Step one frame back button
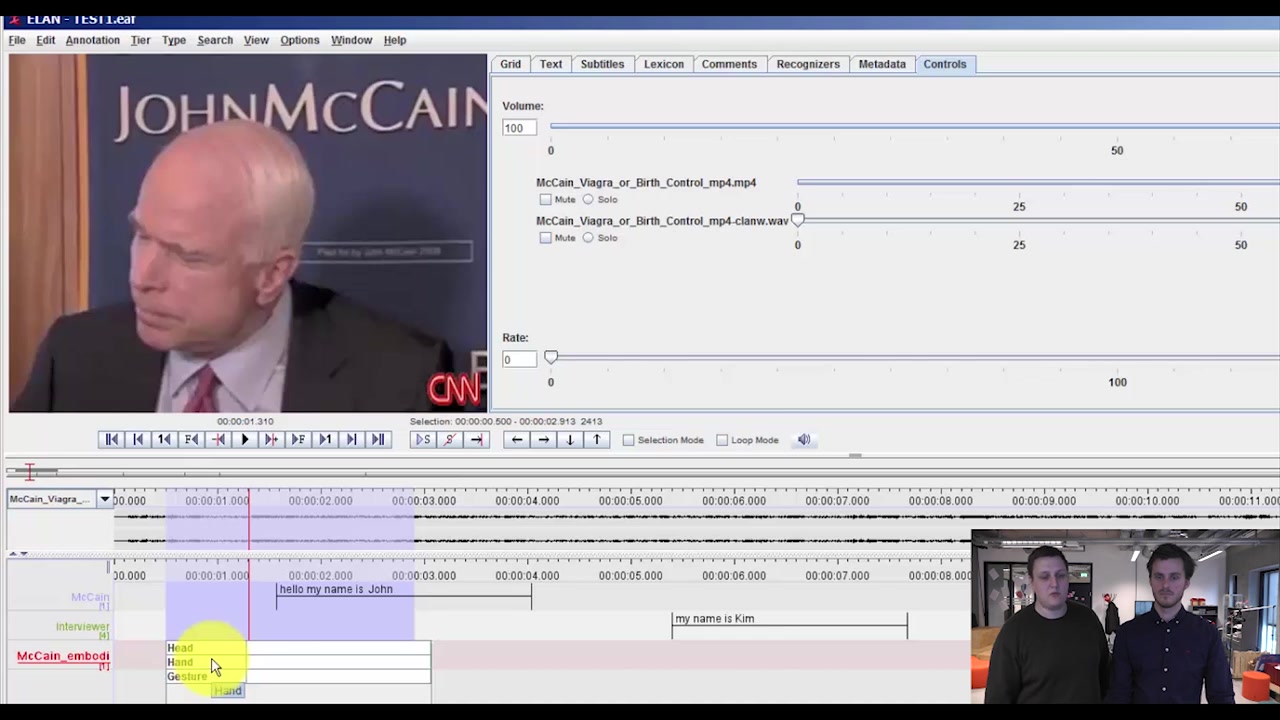 point(191,440)
